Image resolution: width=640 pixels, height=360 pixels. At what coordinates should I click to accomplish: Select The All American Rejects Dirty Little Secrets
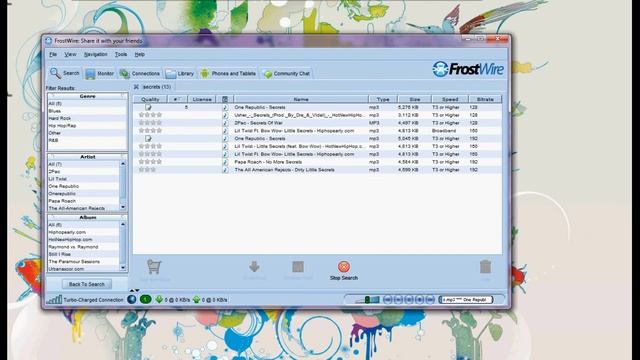tap(317, 170)
